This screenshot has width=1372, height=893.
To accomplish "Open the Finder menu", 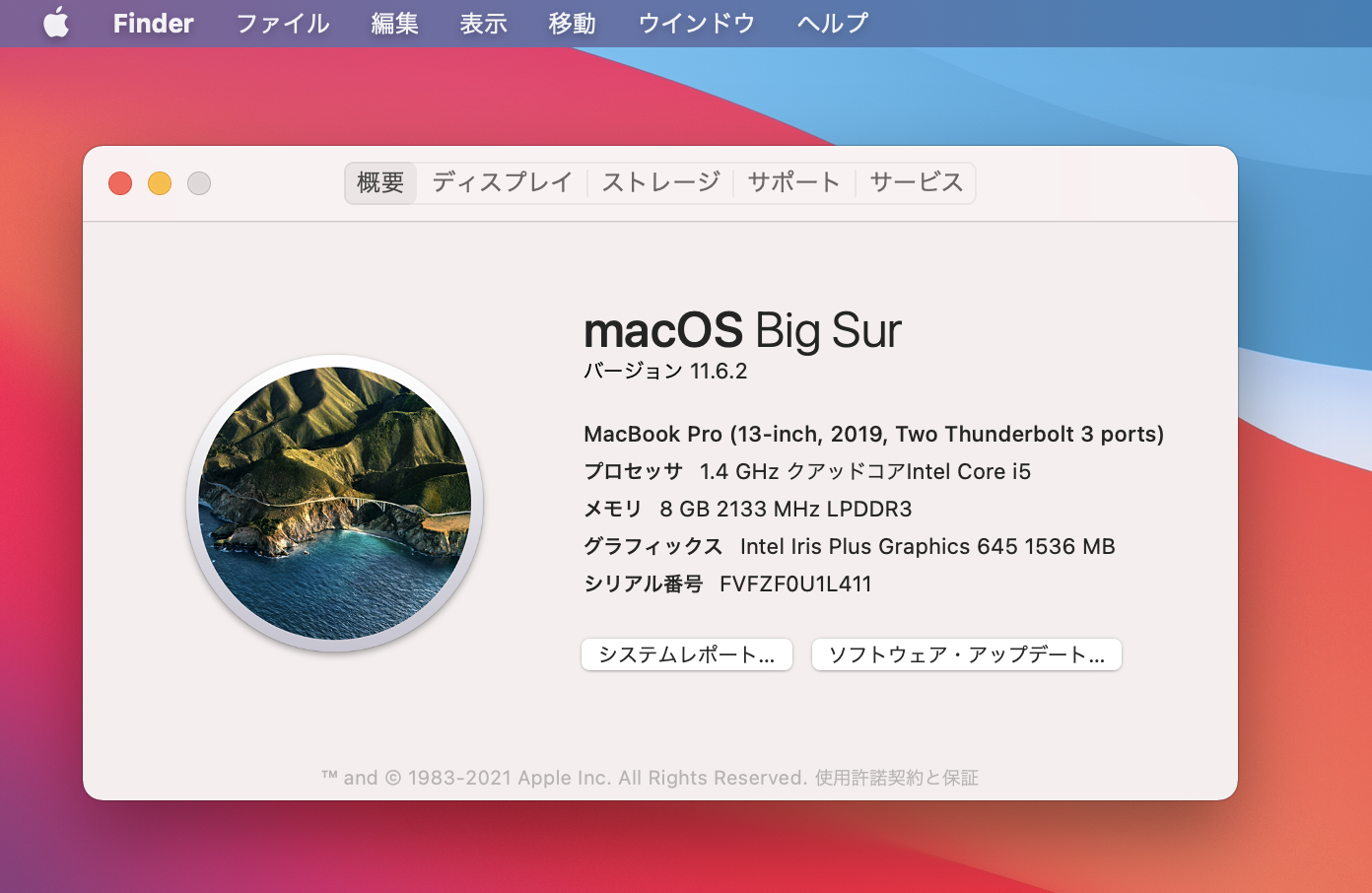I will pos(153,23).
